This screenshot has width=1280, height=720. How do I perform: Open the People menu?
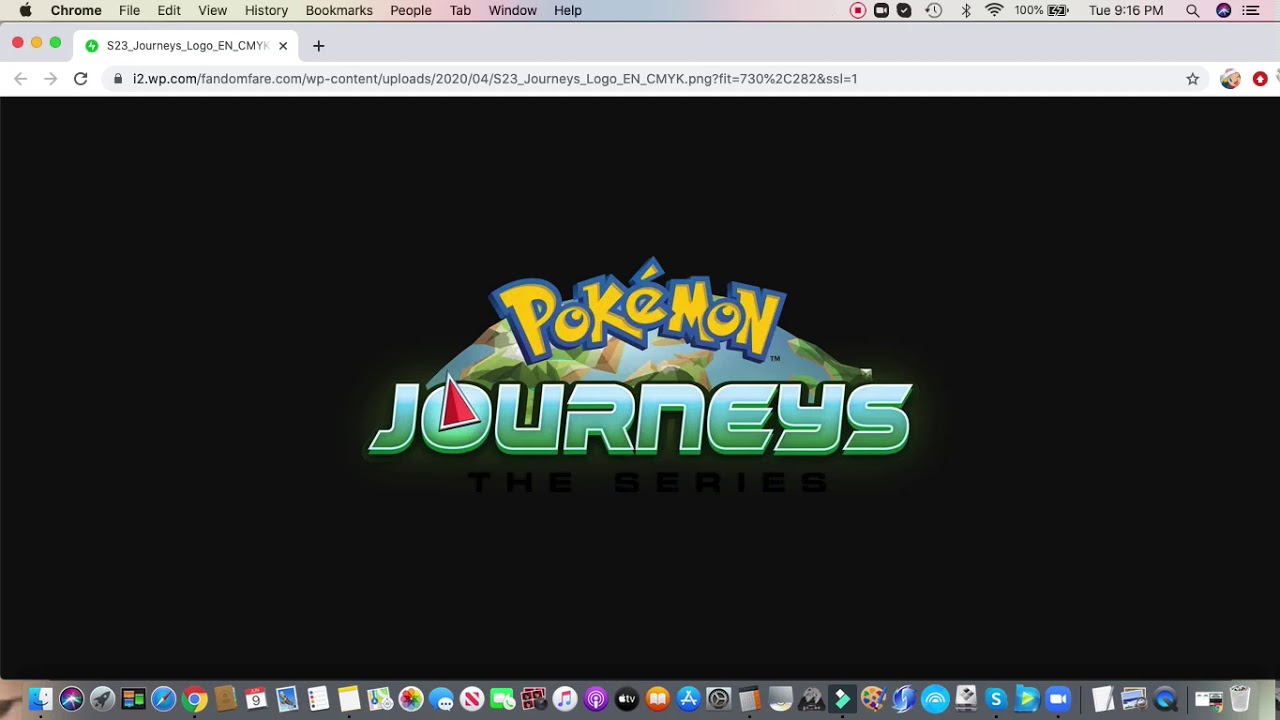click(411, 10)
